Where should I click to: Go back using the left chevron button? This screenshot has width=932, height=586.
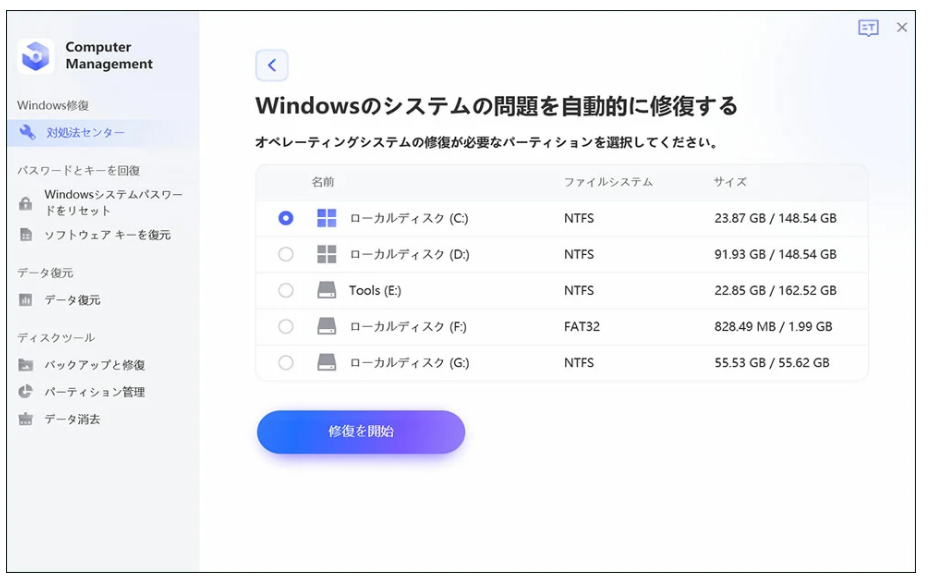272,66
